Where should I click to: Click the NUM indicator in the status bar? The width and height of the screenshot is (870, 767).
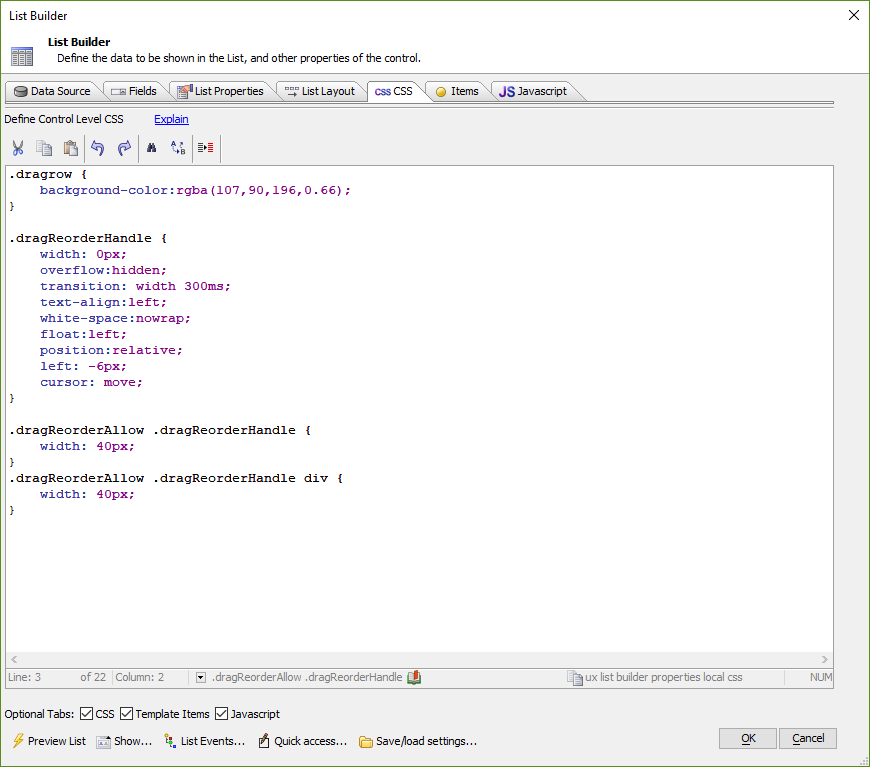820,677
